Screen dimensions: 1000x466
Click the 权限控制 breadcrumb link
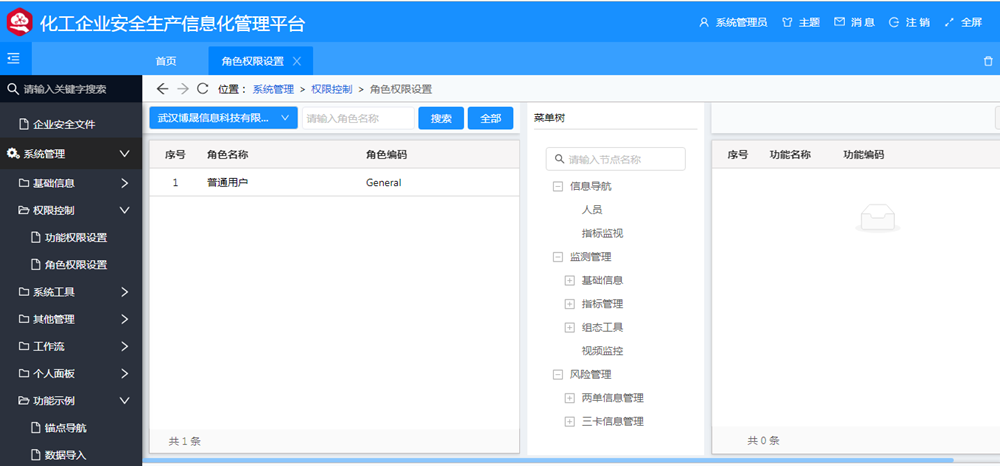point(332,89)
